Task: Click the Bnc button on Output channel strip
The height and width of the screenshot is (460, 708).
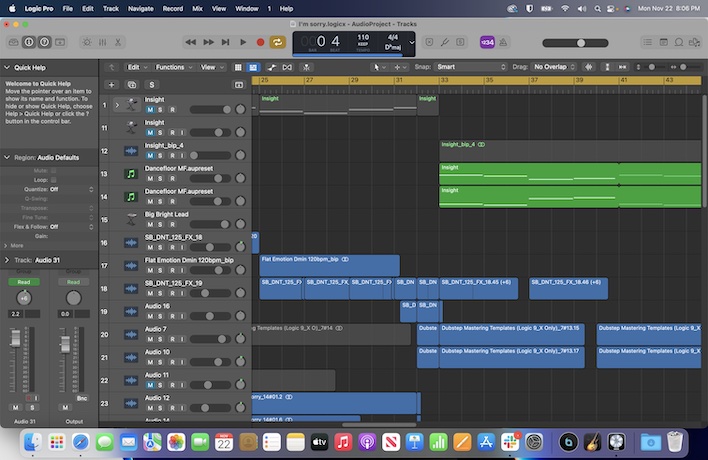Action: click(x=82, y=398)
